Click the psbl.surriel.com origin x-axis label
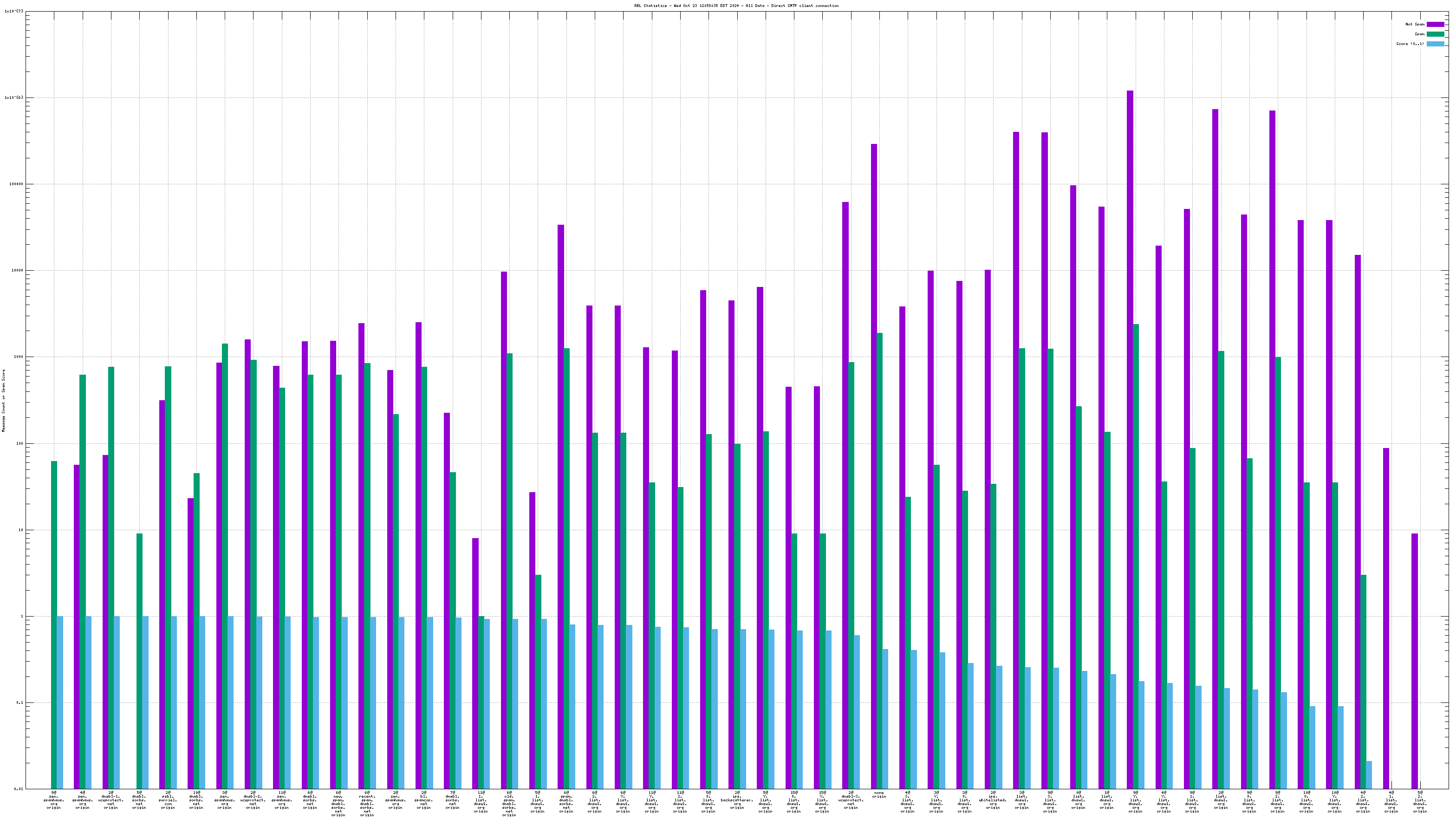1456x819 pixels. click(168, 800)
